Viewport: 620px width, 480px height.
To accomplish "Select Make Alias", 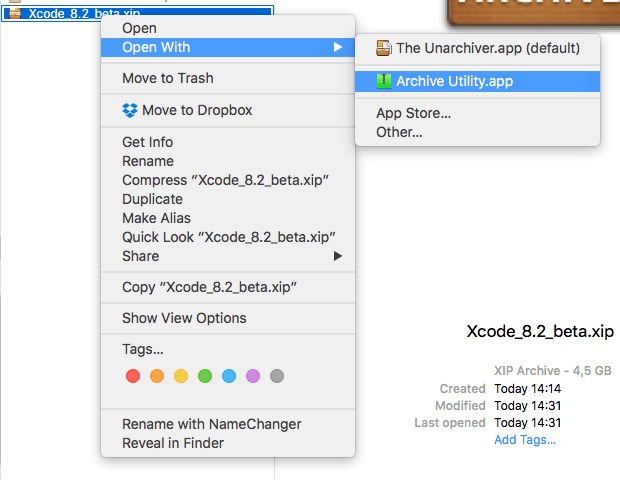I will [228, 218].
